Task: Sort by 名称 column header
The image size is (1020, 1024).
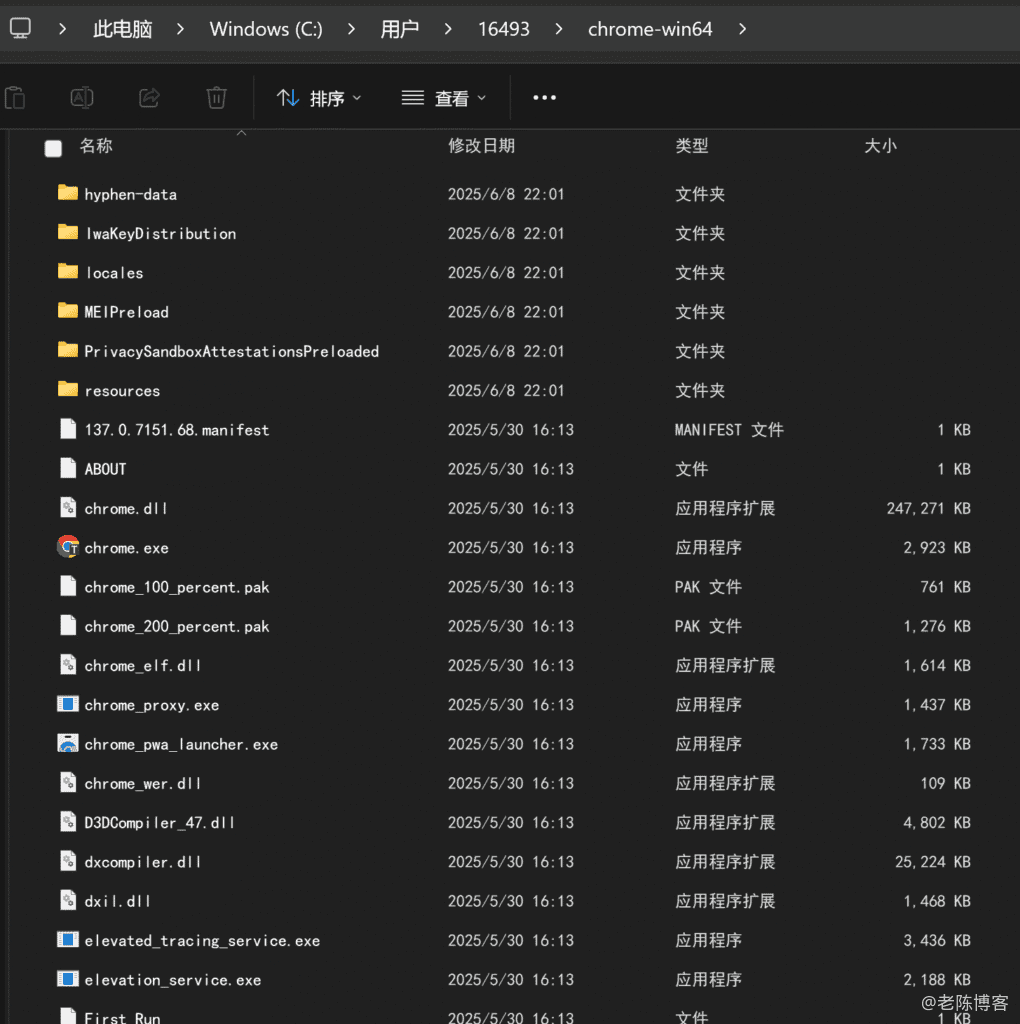Action: 96,146
